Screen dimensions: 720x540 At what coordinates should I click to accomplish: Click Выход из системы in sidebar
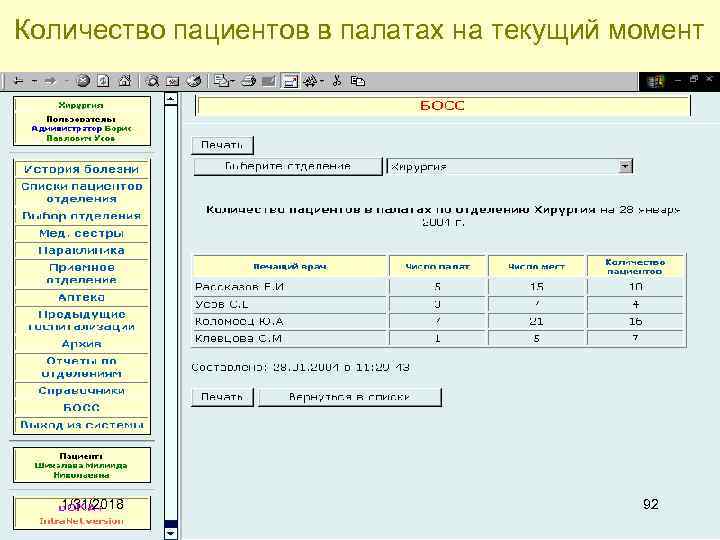point(81,425)
